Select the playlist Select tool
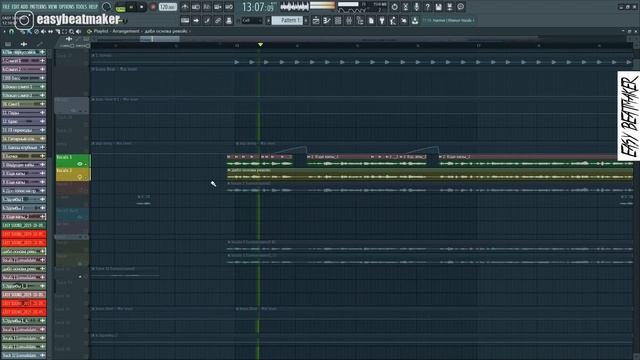Screen dimensions: 640x360 tap(64, 31)
